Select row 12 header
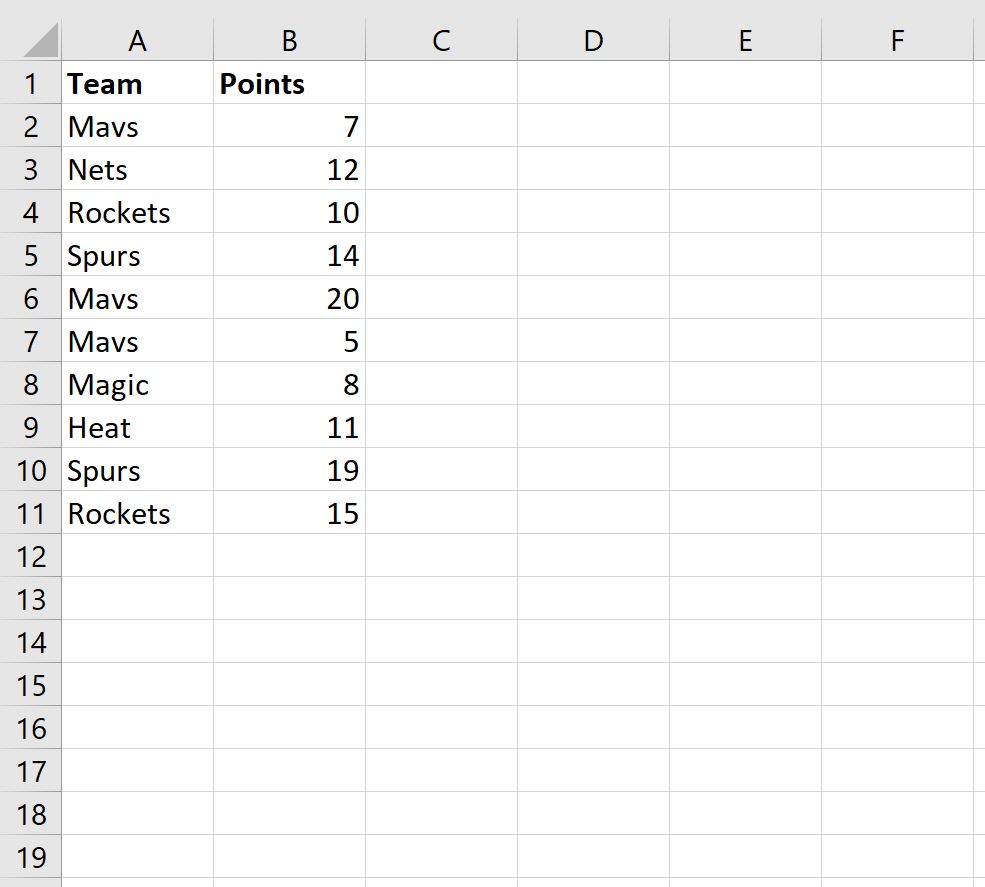Image resolution: width=985 pixels, height=887 pixels. (x=31, y=556)
